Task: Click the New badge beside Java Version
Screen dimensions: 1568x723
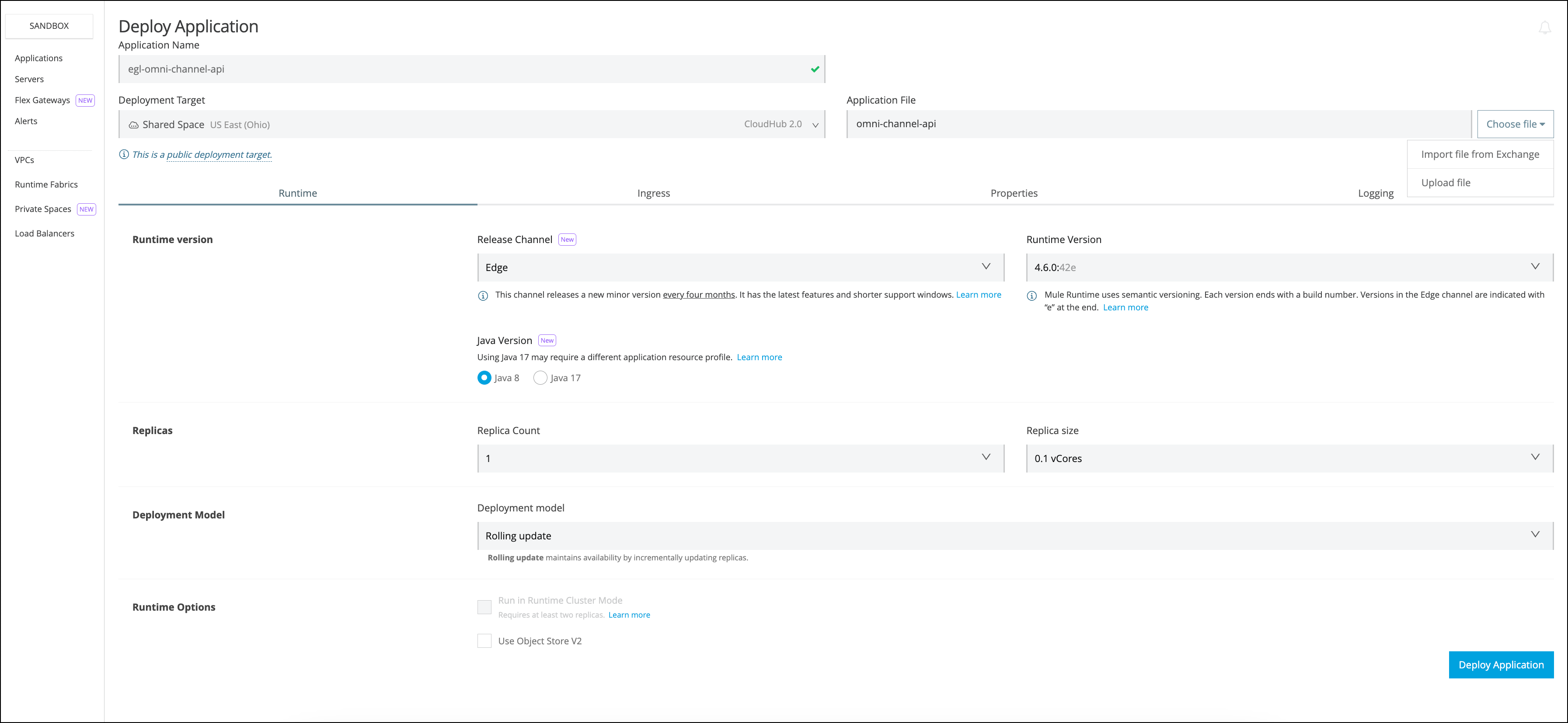Action: click(547, 341)
